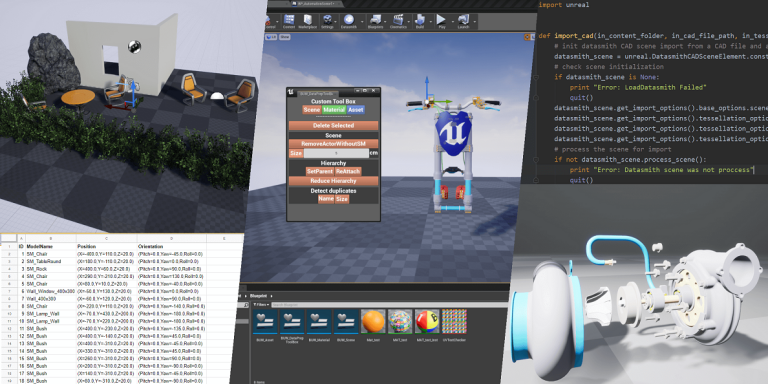Select the BUW_DataPrepToolBox window tab
The width and height of the screenshot is (768, 384).
pos(318,94)
